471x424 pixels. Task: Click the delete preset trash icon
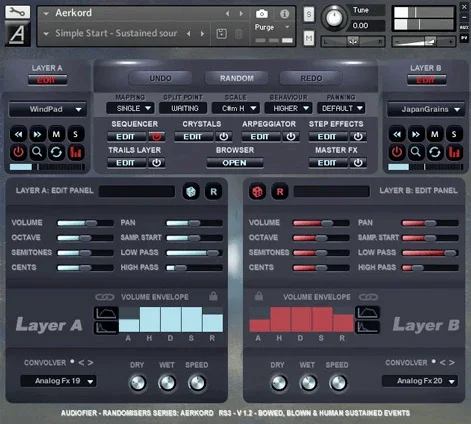(x=239, y=34)
